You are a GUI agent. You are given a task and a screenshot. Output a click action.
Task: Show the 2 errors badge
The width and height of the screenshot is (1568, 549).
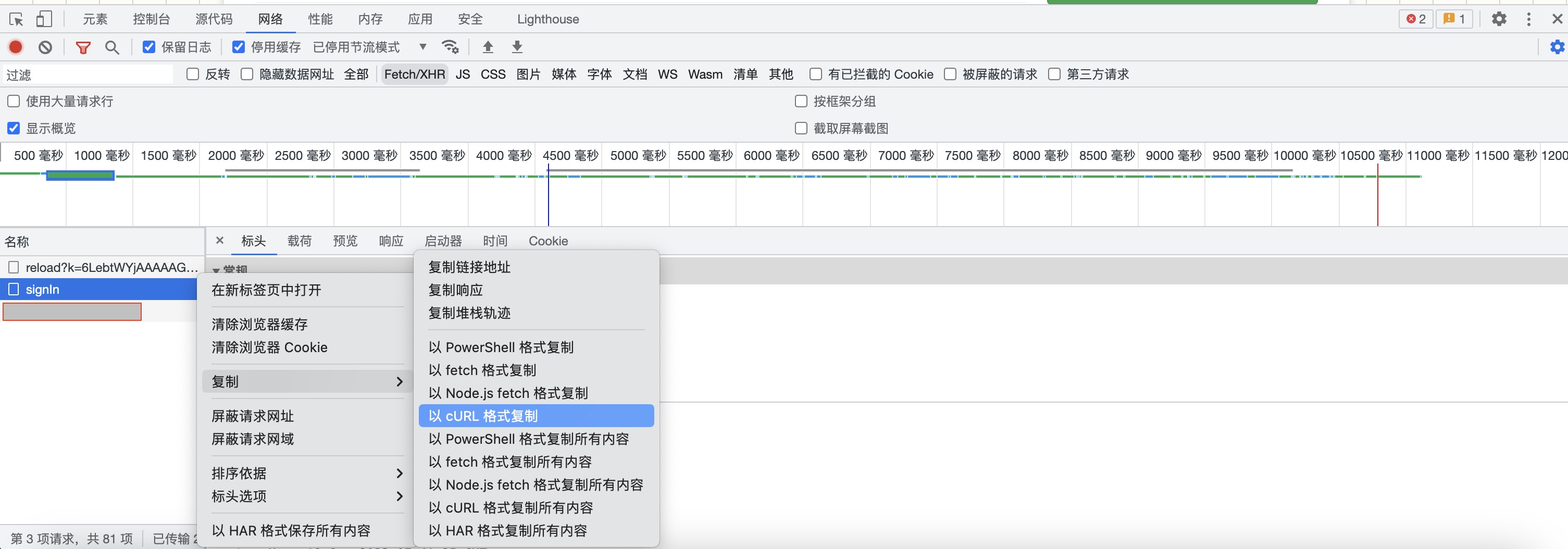(1416, 19)
